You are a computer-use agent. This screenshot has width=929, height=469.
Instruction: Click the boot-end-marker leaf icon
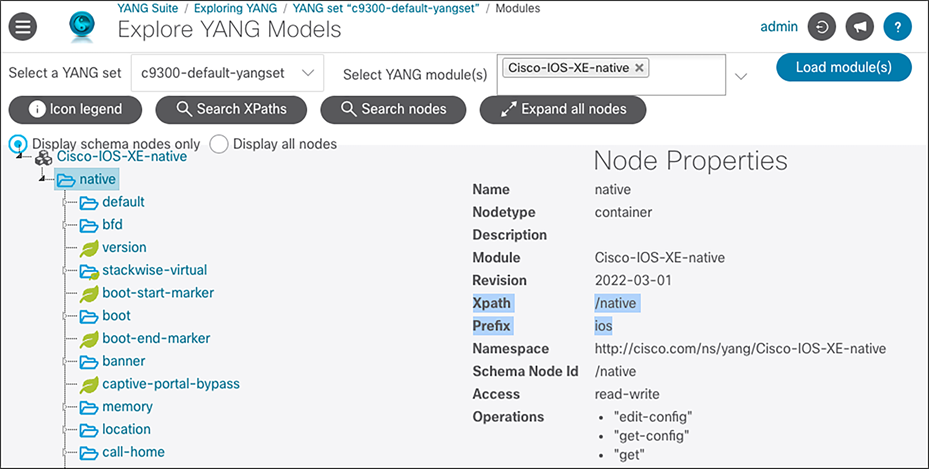[x=89, y=339]
